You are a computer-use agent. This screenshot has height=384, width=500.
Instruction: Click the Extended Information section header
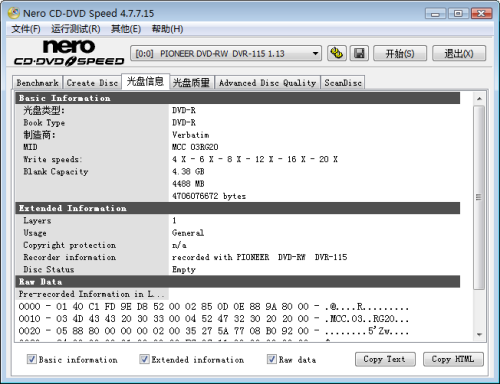[x=237, y=208]
